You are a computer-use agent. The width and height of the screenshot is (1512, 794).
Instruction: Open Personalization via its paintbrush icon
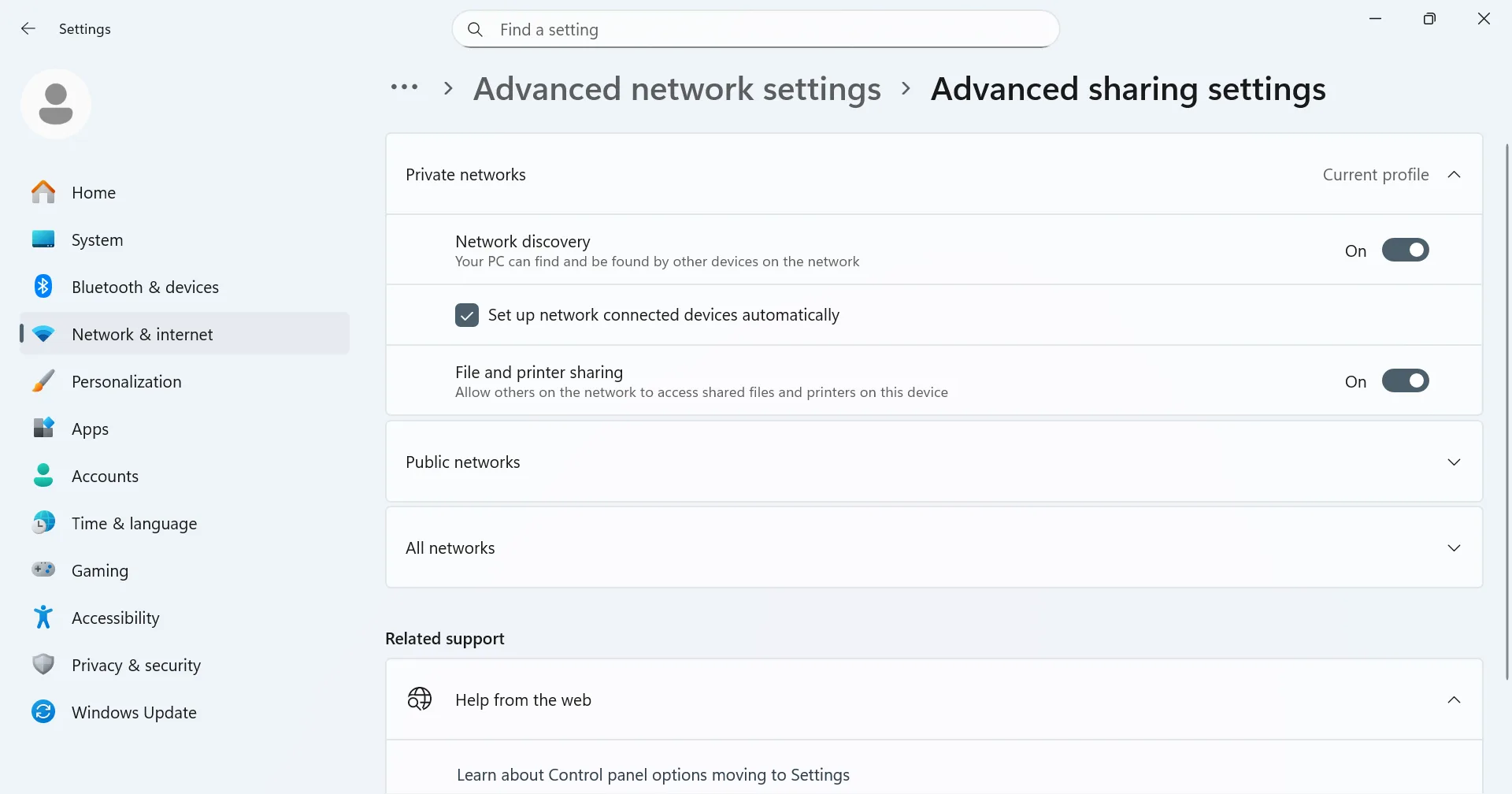click(43, 380)
